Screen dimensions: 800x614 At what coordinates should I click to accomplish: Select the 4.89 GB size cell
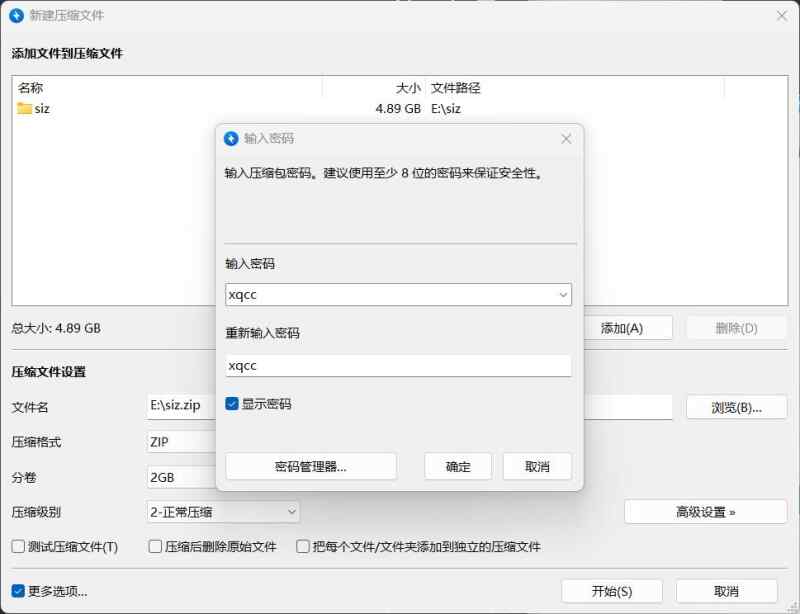(398, 109)
